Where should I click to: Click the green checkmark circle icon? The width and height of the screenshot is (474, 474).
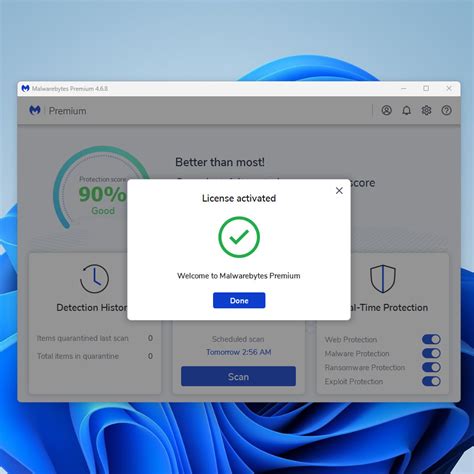(x=239, y=237)
